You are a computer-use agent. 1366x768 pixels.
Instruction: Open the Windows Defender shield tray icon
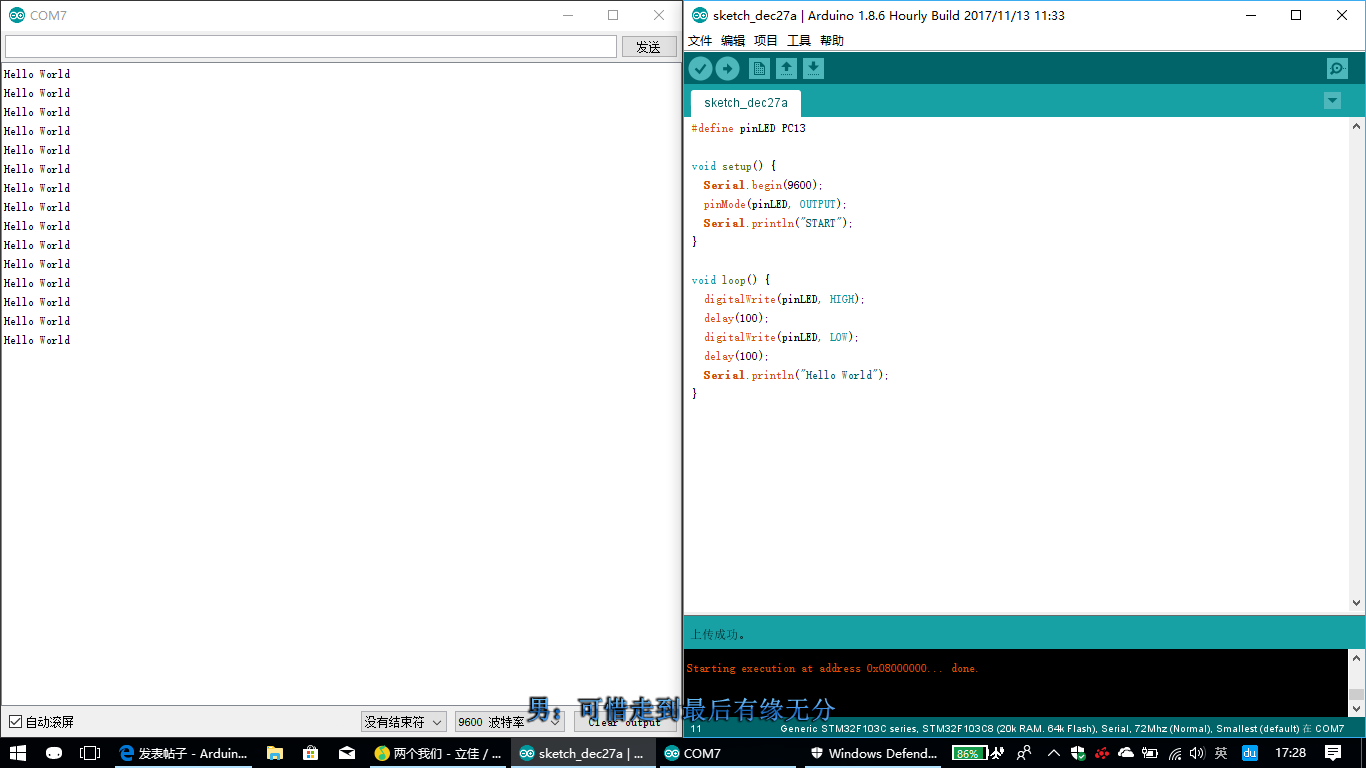pos(1078,753)
